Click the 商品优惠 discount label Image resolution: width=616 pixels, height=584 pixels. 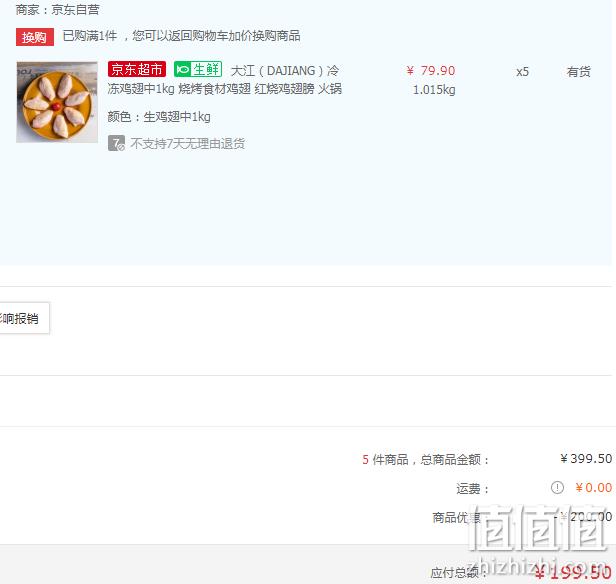(456, 517)
